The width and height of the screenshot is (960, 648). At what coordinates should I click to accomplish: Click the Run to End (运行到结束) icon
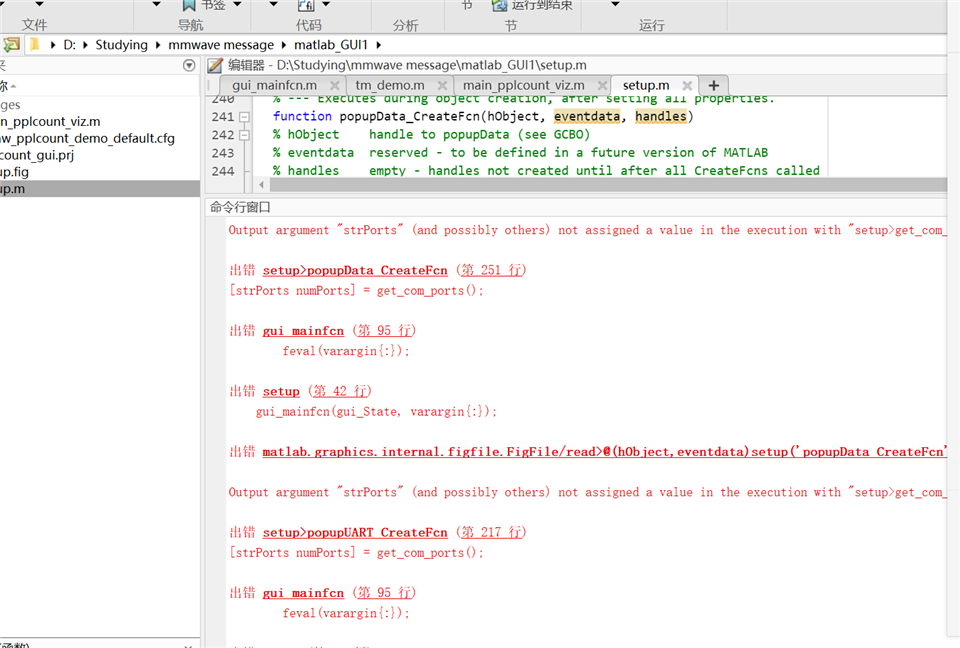[500, 5]
